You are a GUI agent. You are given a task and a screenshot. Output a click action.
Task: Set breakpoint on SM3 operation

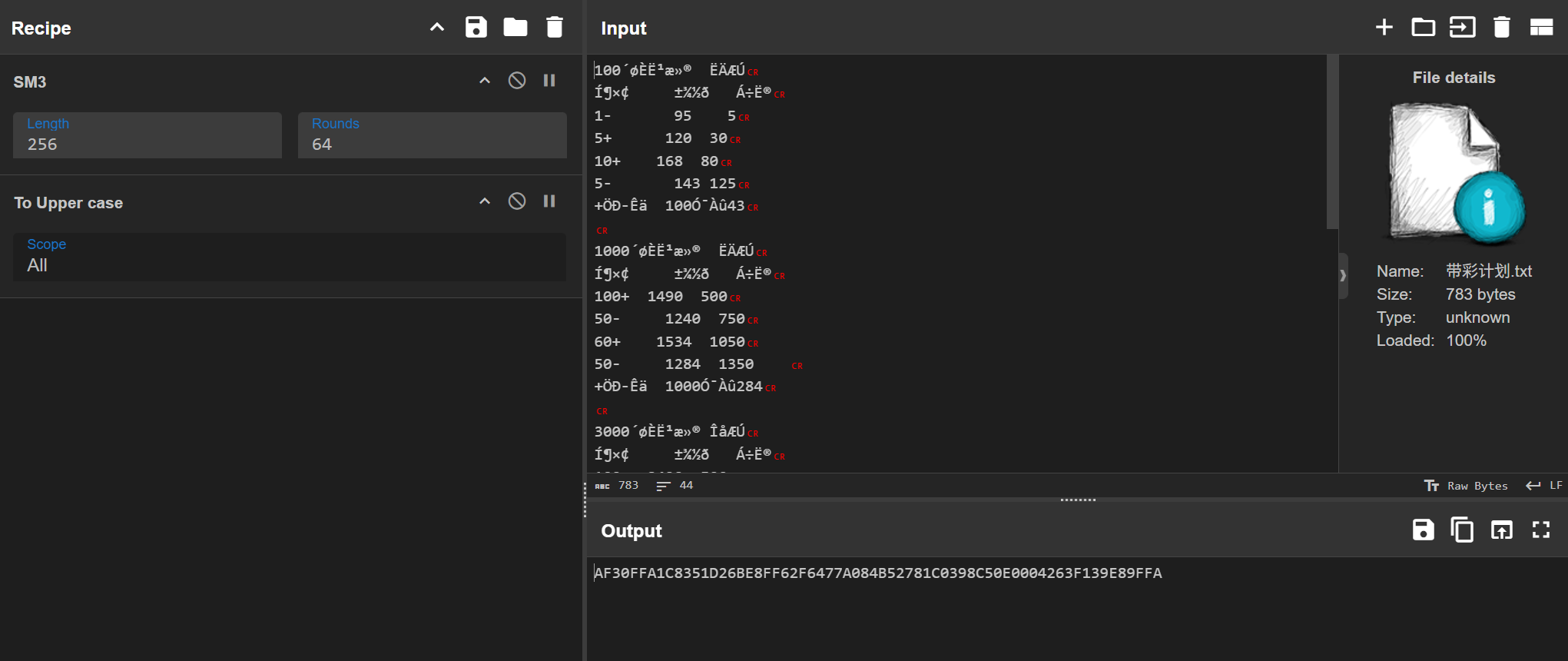[x=549, y=81]
